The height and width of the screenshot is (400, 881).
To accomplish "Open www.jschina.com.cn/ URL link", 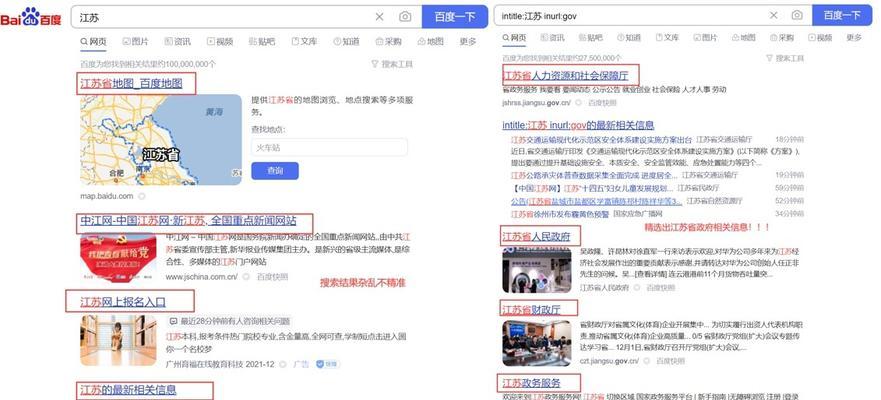I will 202,276.
